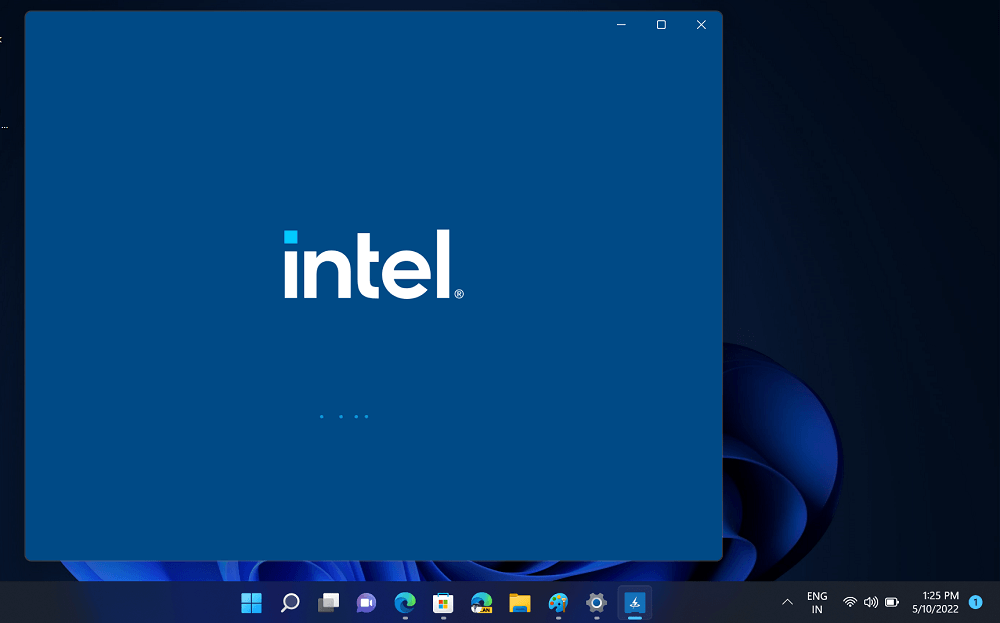1000x623 pixels.
Task: Launch the Paint app taskbar icon
Action: (x=558, y=603)
